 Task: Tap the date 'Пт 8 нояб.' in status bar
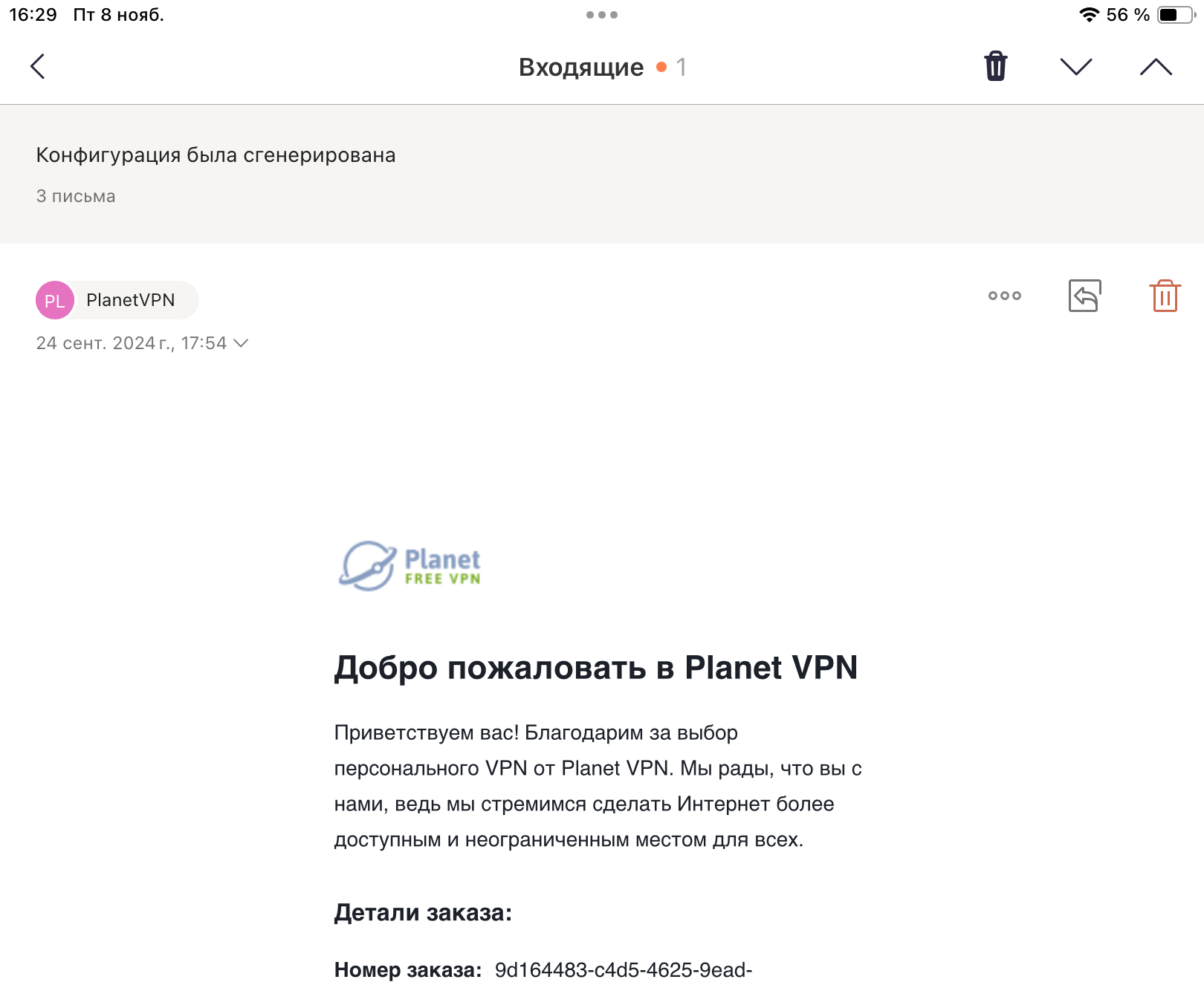tap(119, 15)
